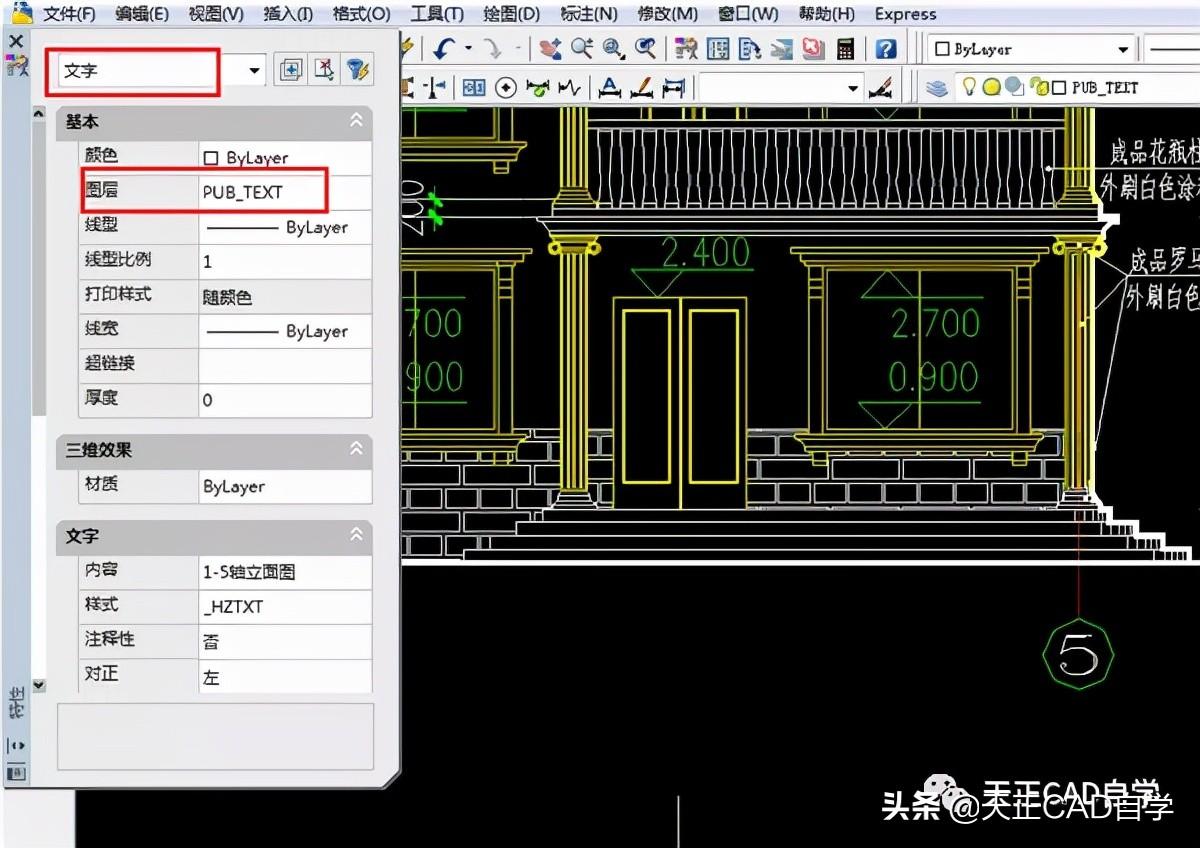The width and height of the screenshot is (1200, 848).
Task: Toggle the layer light bulb on/off
Action: 968,88
